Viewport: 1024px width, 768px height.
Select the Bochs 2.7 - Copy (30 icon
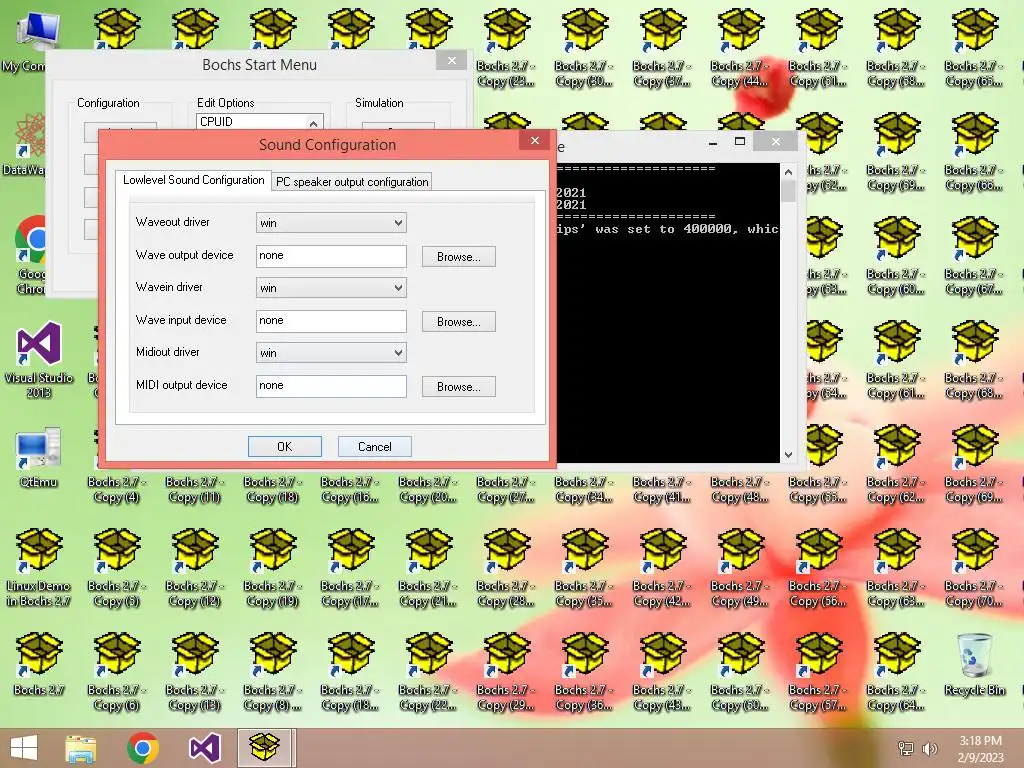[584, 48]
